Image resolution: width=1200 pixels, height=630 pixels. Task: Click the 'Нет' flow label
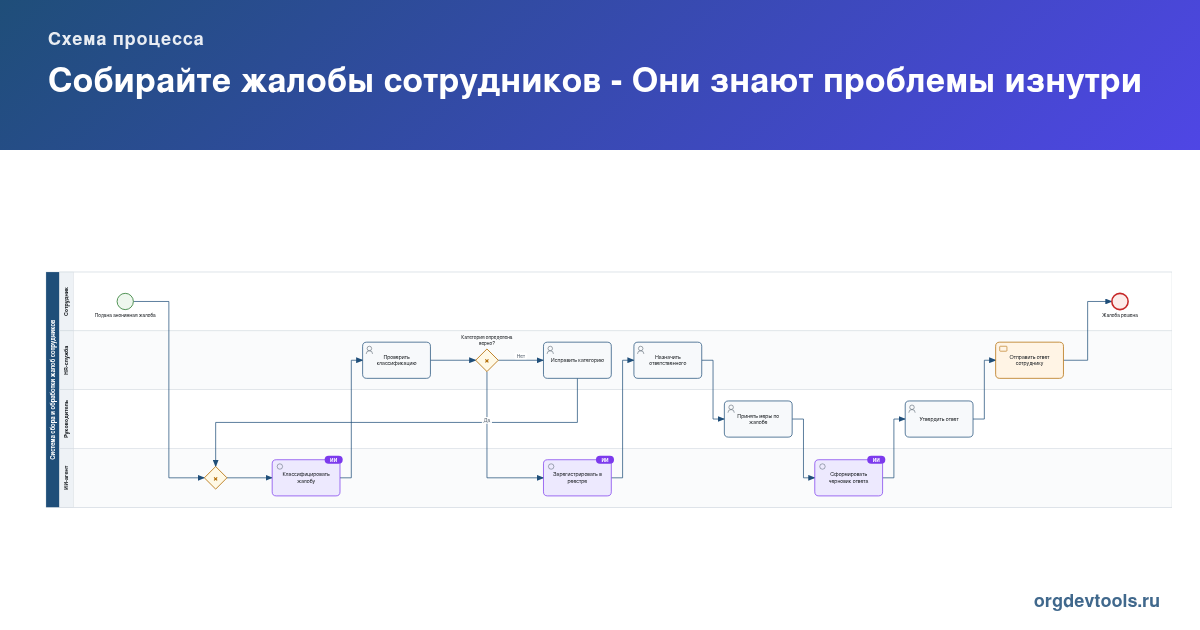point(520,355)
